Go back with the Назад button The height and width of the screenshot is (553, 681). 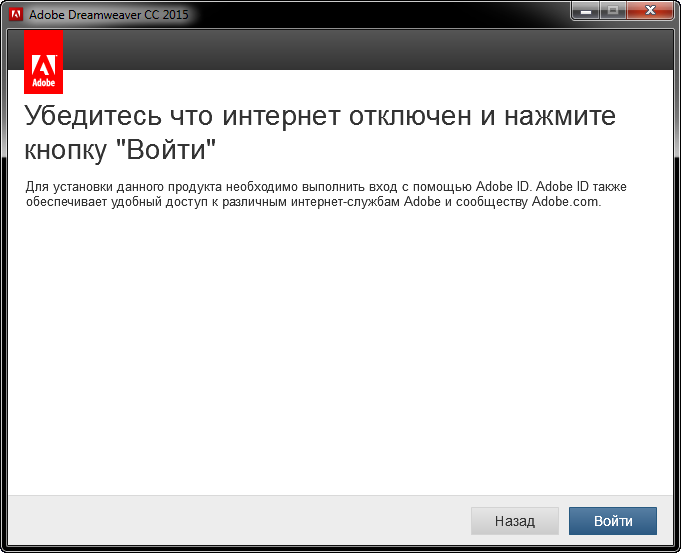click(x=515, y=521)
